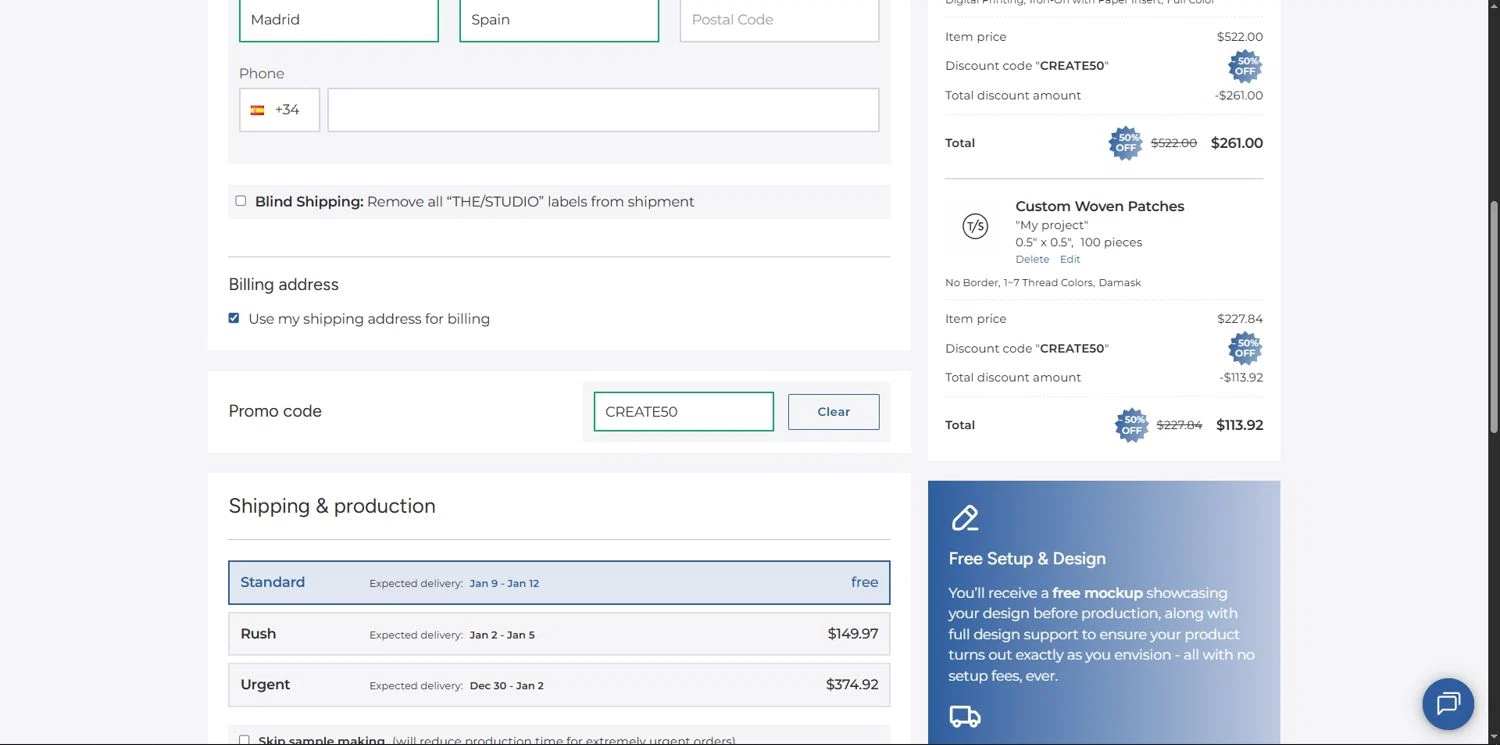Click the -$261.00 discount amount
Viewport: 1500px width, 745px height.
[x=1239, y=96]
